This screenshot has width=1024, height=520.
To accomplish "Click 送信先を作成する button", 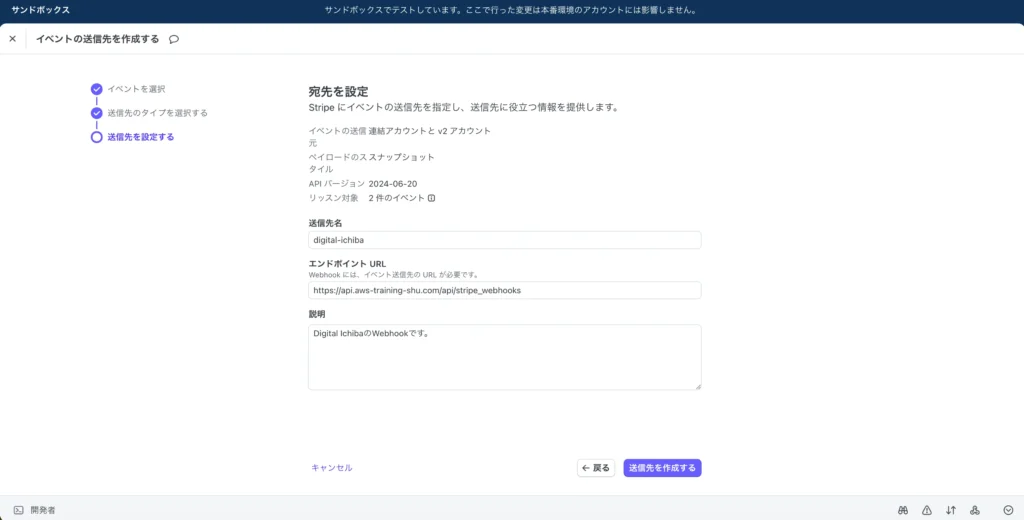I will pos(662,468).
